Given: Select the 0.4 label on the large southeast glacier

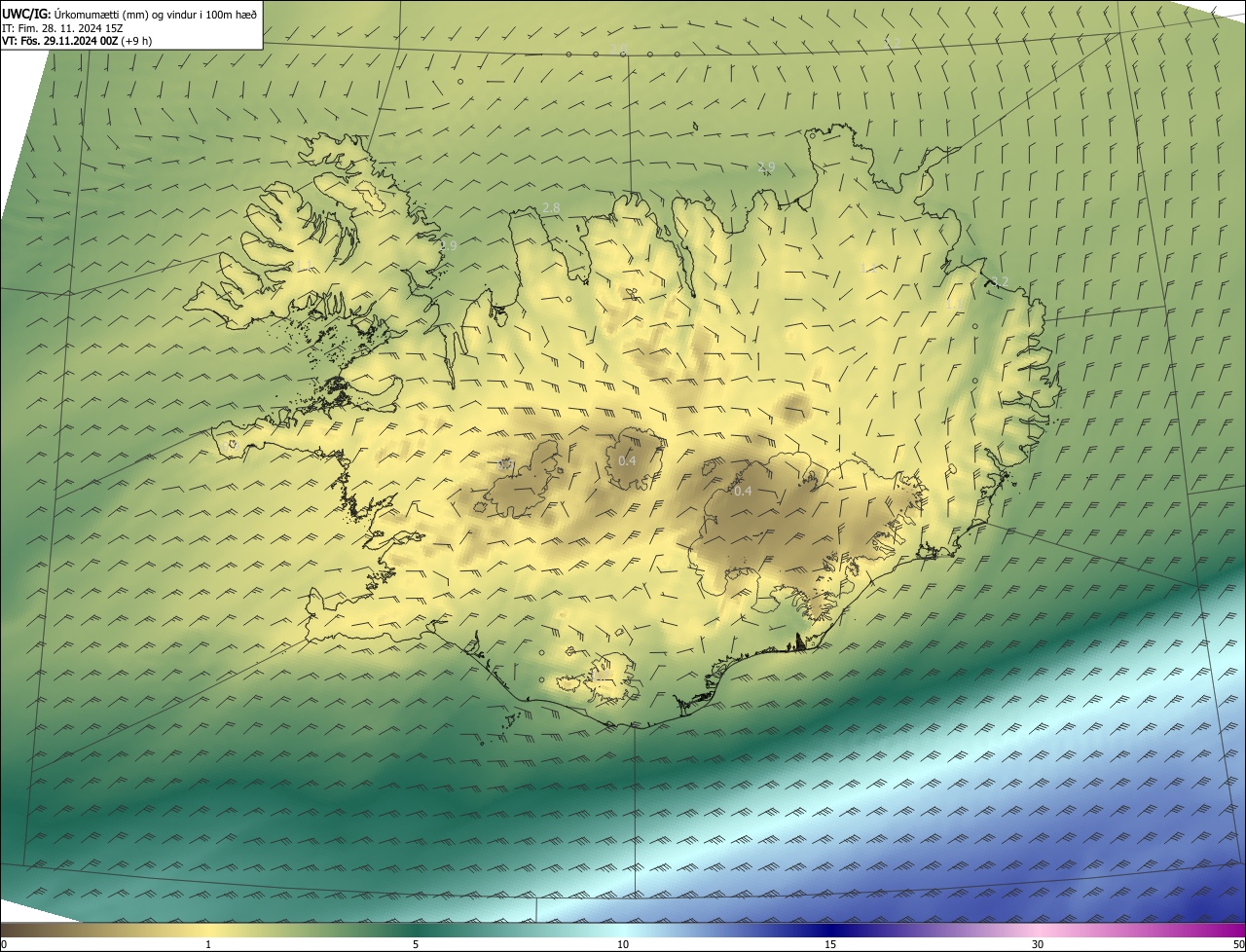Looking at the screenshot, I should tap(742, 492).
